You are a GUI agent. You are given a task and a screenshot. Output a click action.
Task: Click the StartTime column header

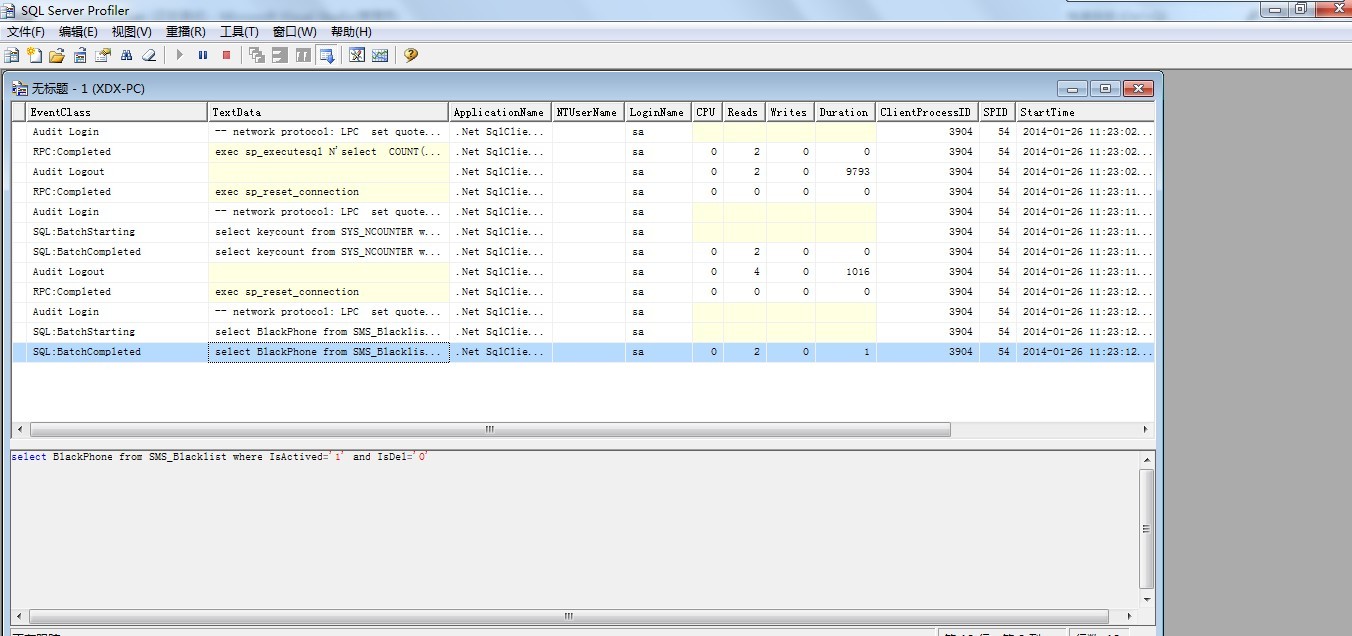click(1085, 112)
